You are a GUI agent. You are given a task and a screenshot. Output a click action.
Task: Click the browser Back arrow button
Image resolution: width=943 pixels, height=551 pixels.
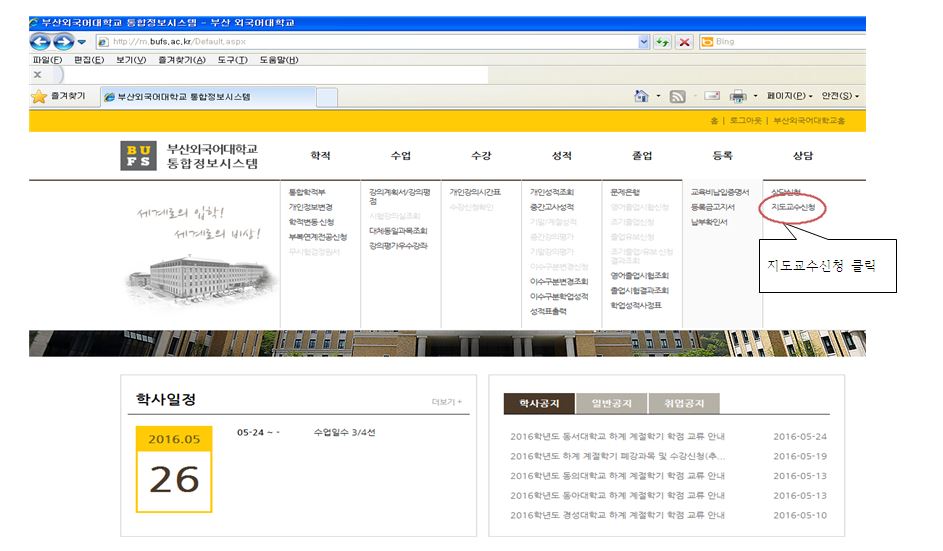point(42,42)
